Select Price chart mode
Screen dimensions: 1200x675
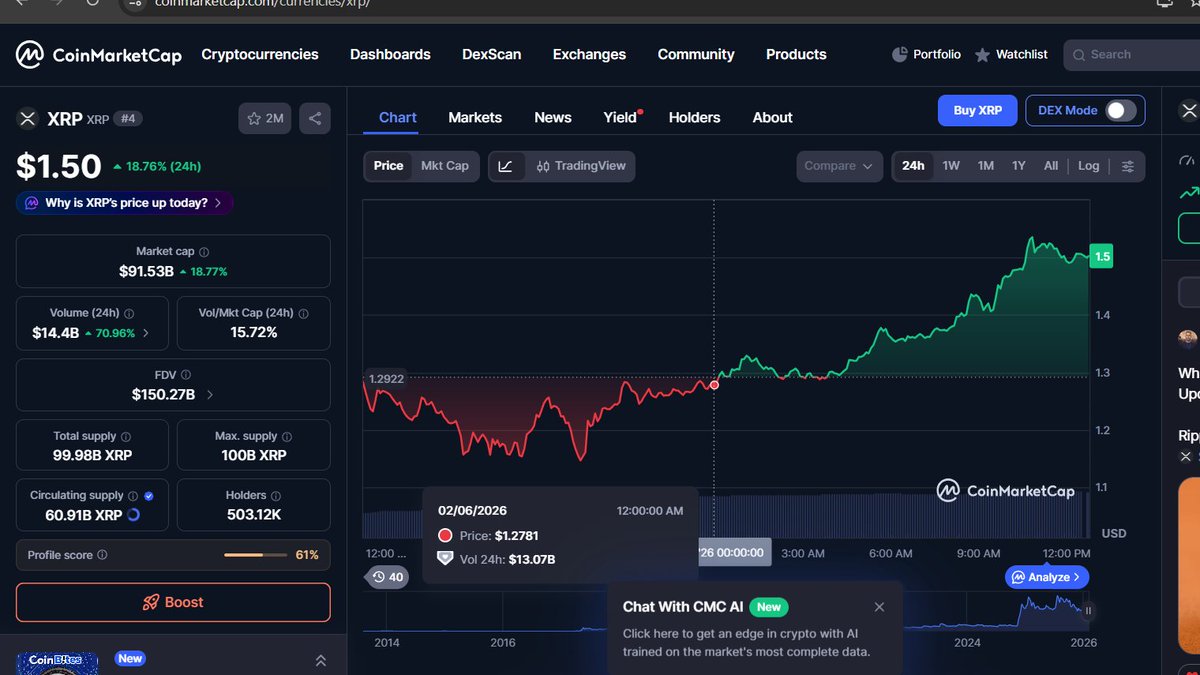click(388, 166)
